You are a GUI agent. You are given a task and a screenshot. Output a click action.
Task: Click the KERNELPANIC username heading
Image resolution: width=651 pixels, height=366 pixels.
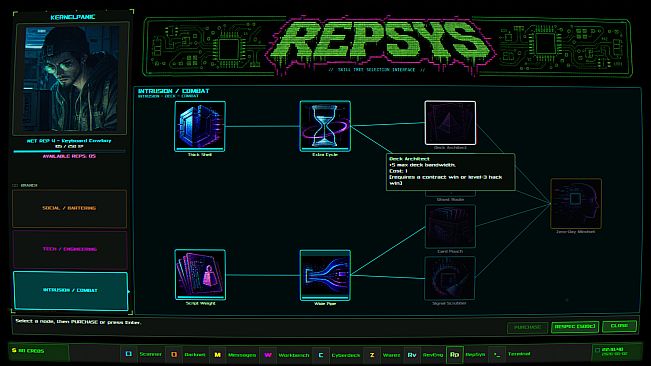pos(73,17)
